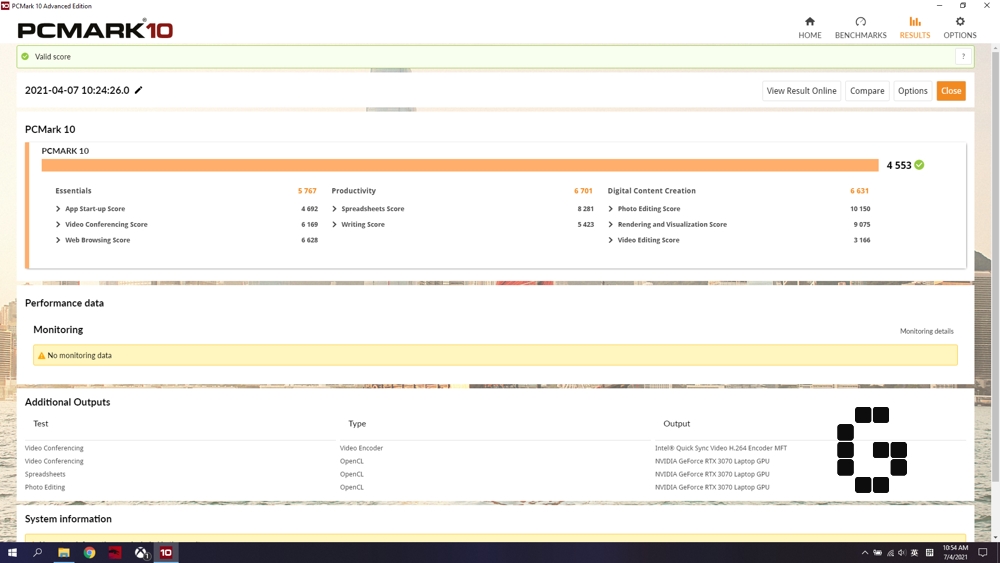Expand Rendering and Visualization Score row

pyautogui.click(x=611, y=225)
